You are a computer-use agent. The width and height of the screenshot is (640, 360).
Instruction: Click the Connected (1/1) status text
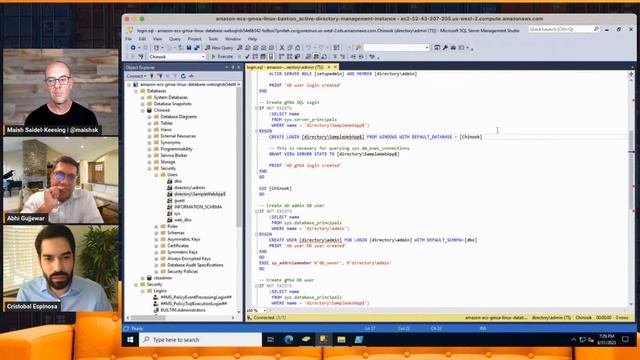(x=269, y=318)
